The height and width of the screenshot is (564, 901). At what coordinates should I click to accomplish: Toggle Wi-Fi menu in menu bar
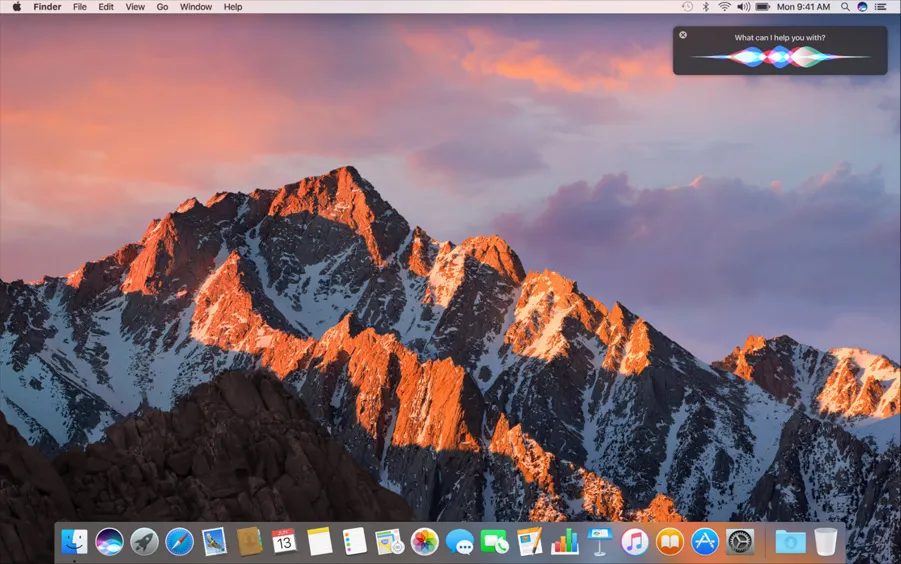pos(724,7)
